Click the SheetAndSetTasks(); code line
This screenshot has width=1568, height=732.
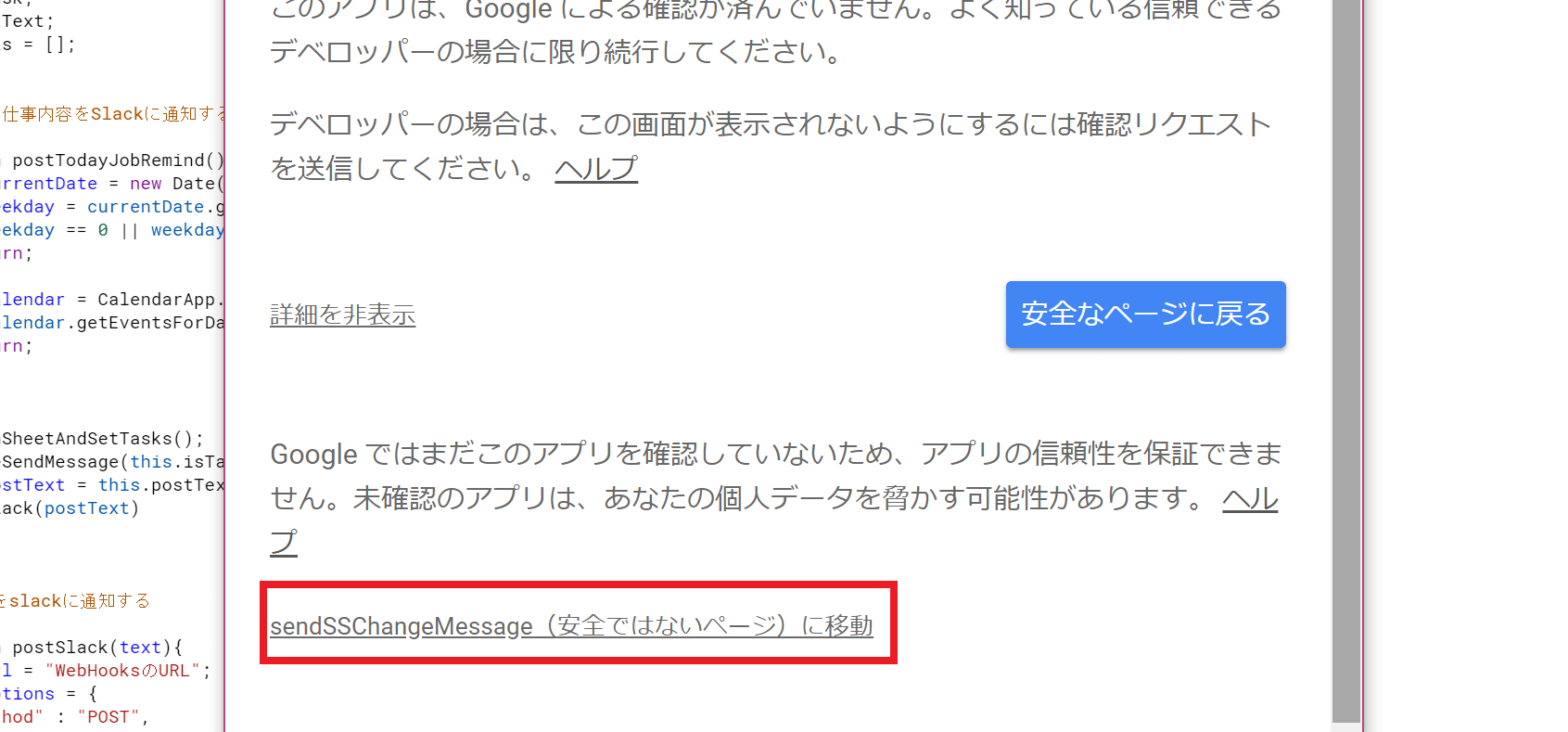tap(102, 439)
